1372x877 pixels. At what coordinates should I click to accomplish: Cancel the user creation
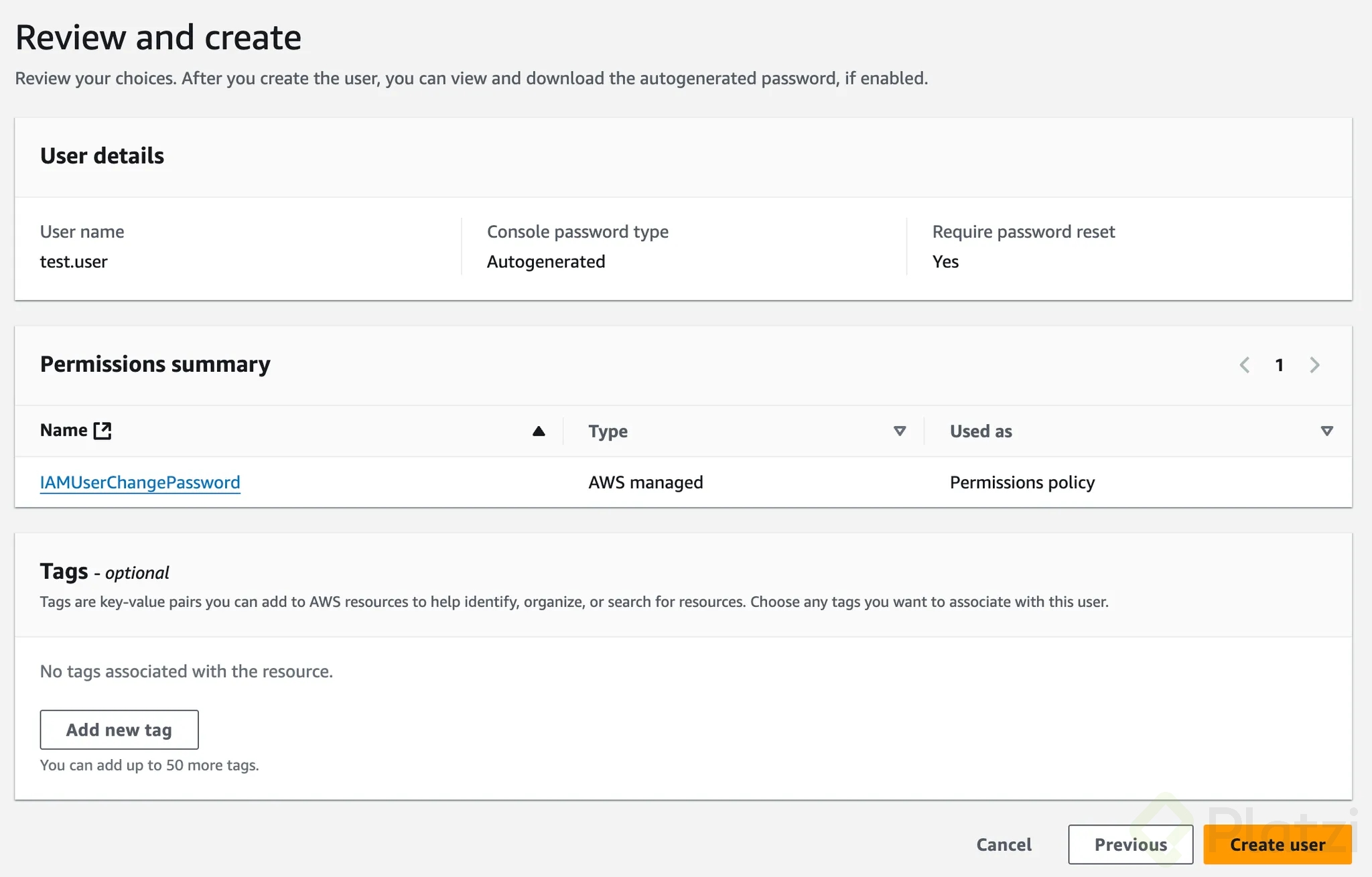[x=1004, y=844]
